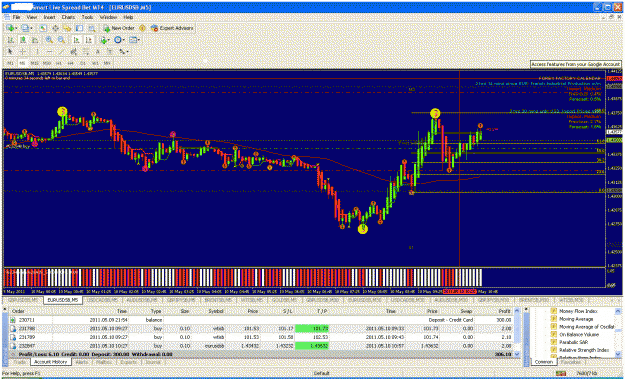The height and width of the screenshot is (379, 625).
Task: Toggle the Expert Advisors button
Action: [172, 28]
